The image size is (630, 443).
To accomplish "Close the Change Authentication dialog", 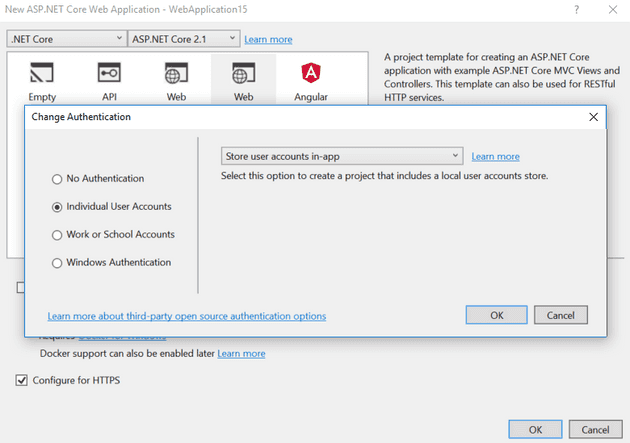I will (x=593, y=117).
